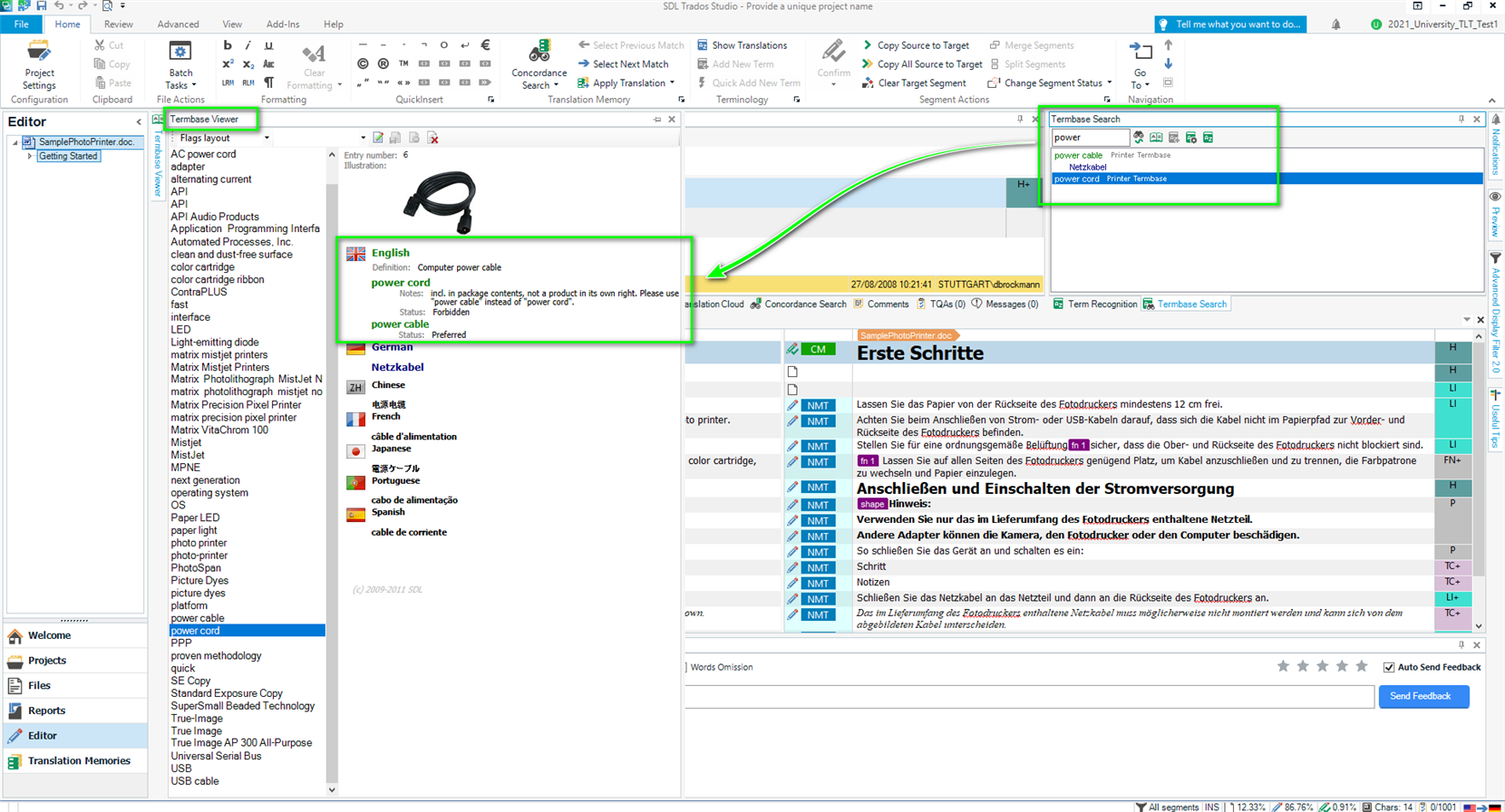1505x812 pixels.
Task: Click the fifth feedback rating star
Action: pyautogui.click(x=1361, y=667)
